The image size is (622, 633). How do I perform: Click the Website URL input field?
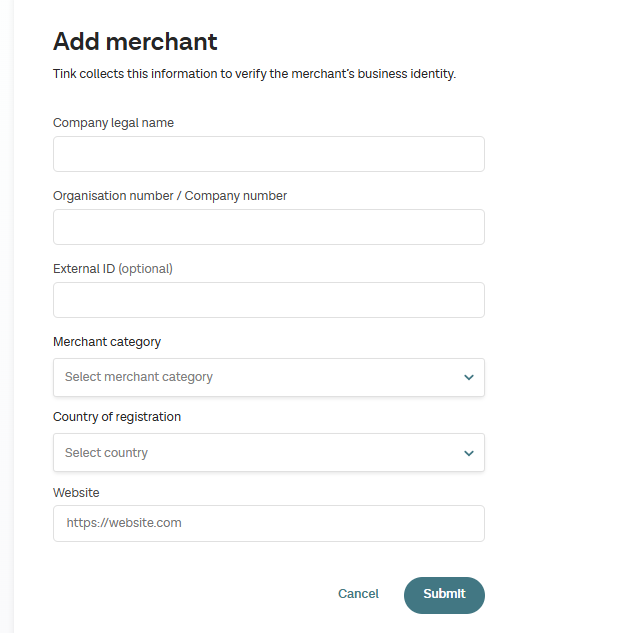coord(268,523)
